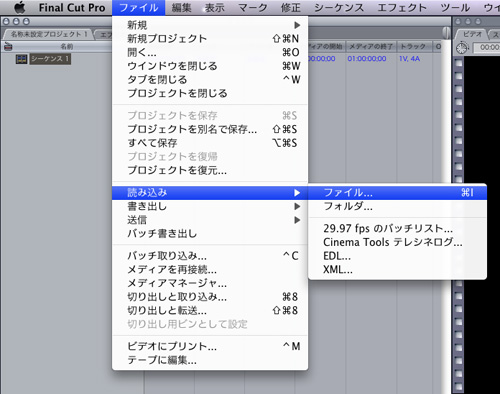
Task: Click the highlighted 読み込み menu item
Action: (210, 193)
